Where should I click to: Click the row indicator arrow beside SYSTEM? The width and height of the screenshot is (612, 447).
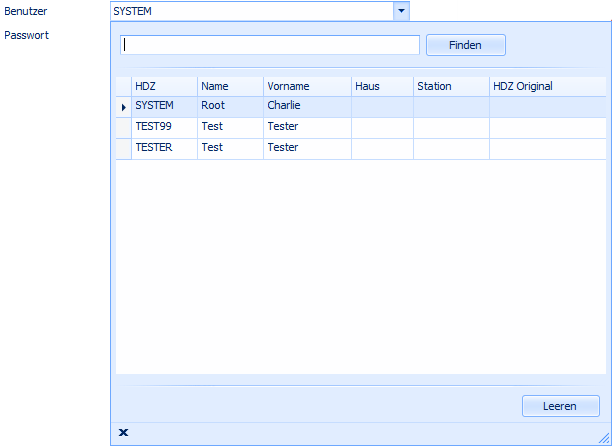pos(124,107)
